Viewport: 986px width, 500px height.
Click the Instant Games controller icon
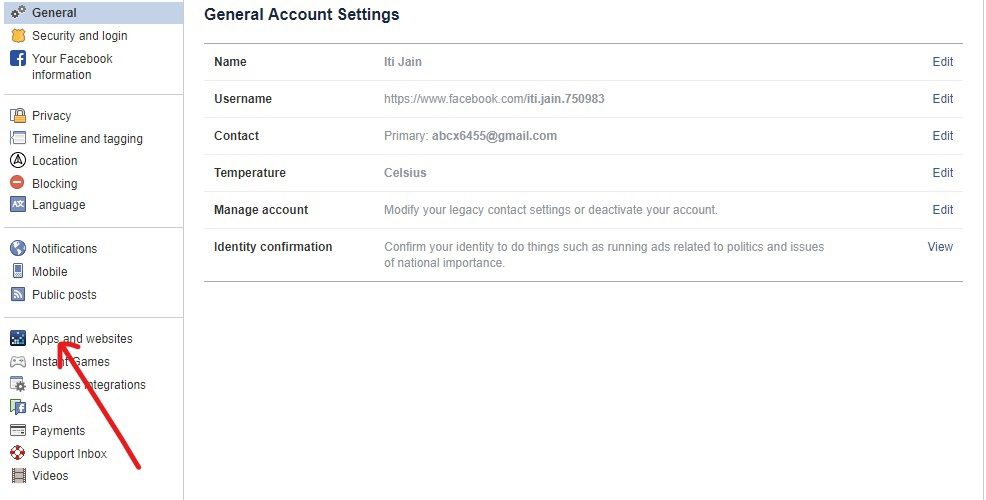pyautogui.click(x=18, y=362)
